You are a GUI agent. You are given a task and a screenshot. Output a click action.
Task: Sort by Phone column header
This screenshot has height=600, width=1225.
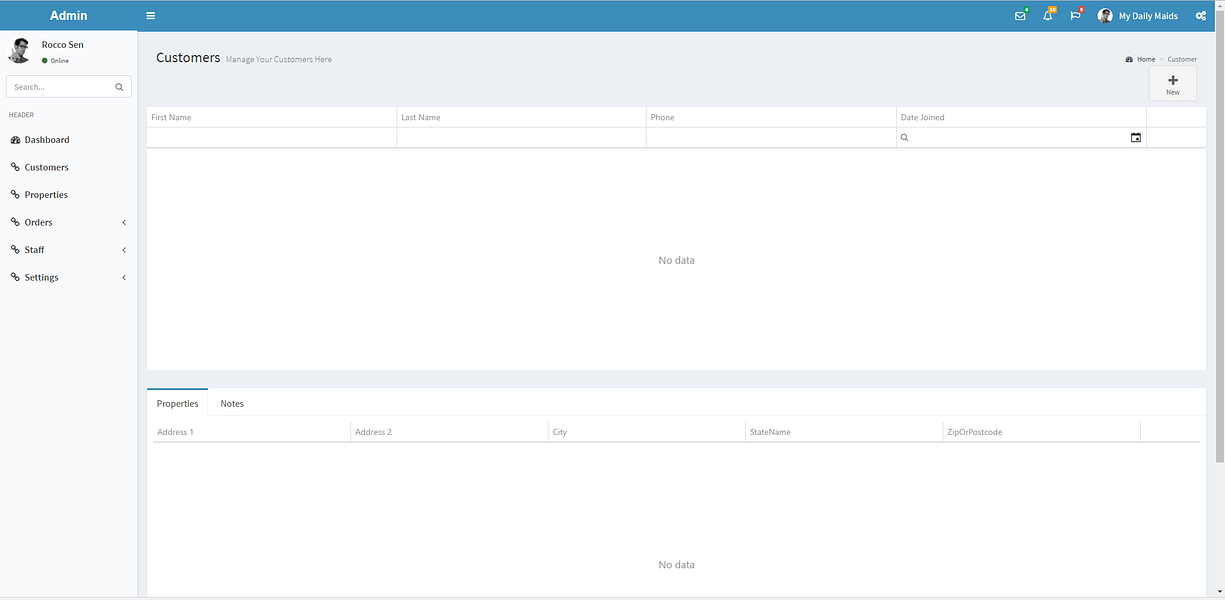coord(771,117)
